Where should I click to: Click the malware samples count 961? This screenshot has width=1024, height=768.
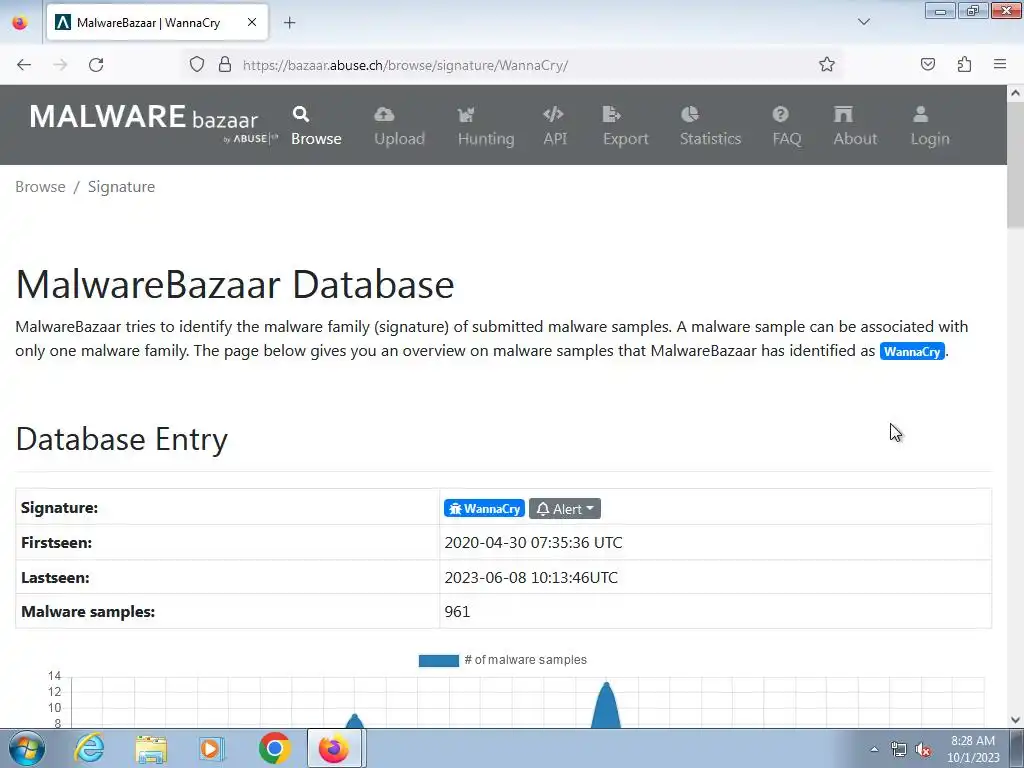457,612
